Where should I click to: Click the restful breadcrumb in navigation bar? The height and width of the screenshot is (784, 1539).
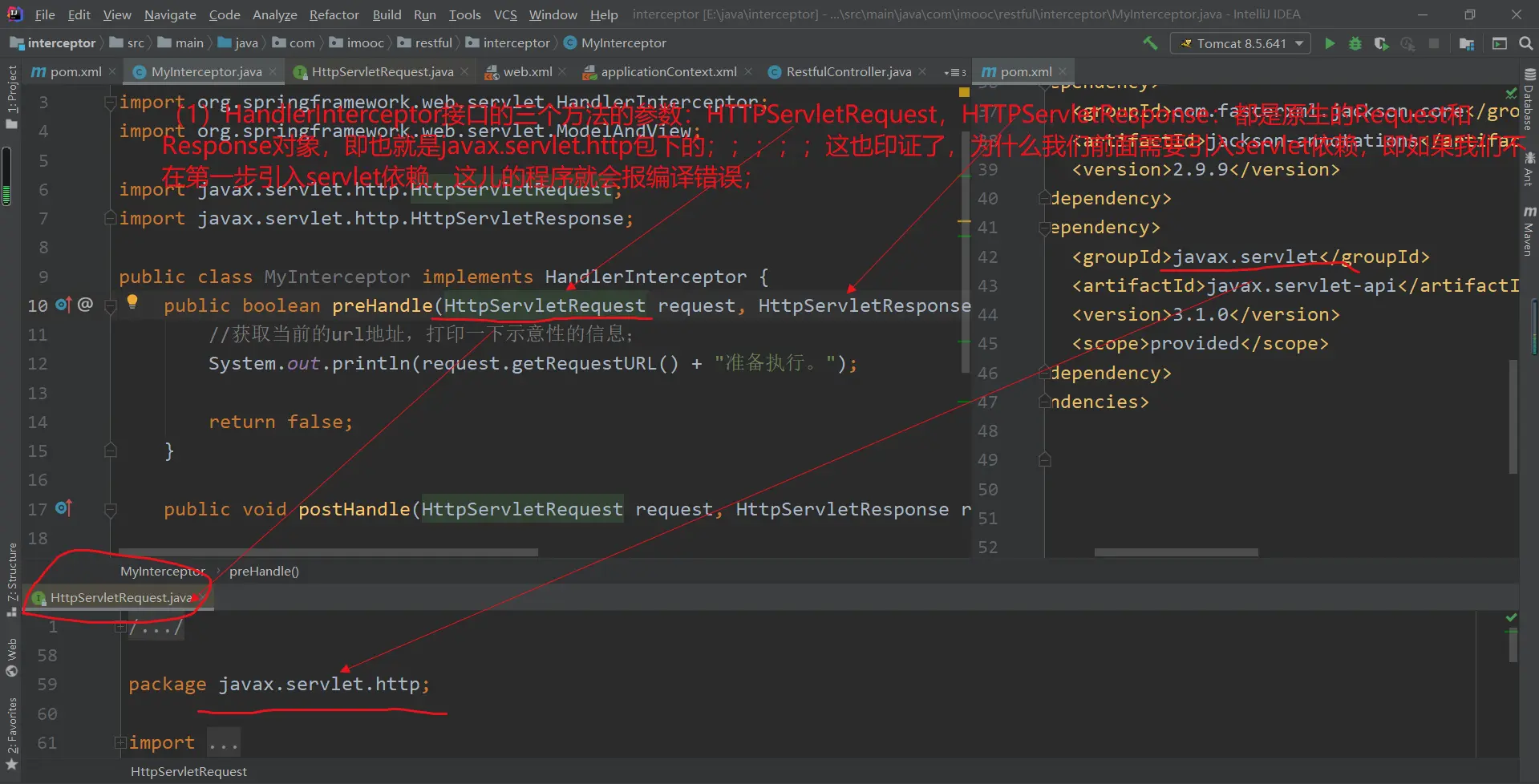coord(433,43)
